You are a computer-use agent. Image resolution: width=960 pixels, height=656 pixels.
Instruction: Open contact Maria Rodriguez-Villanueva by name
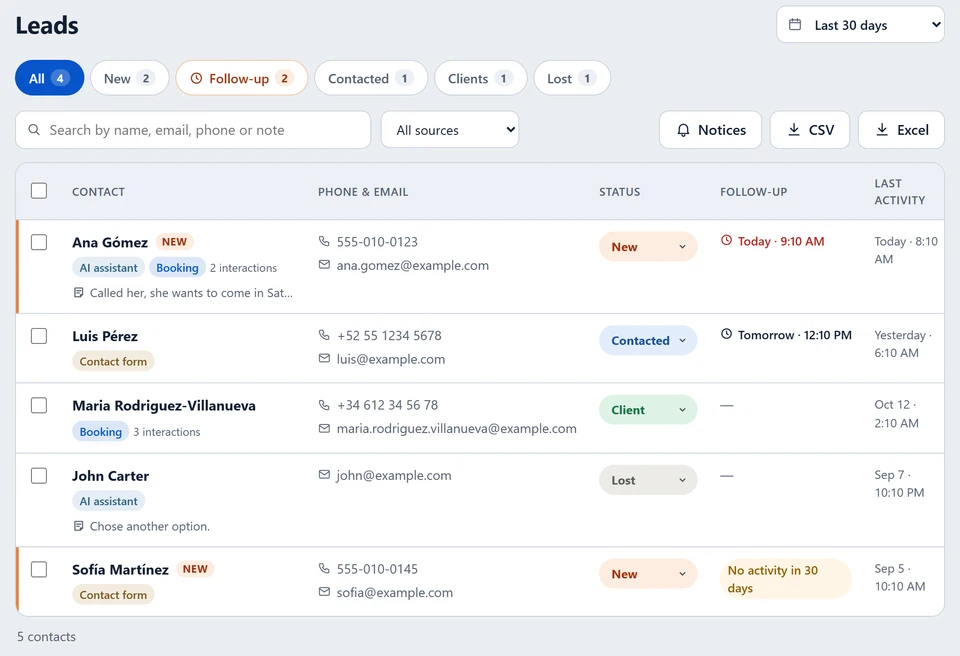[164, 405]
